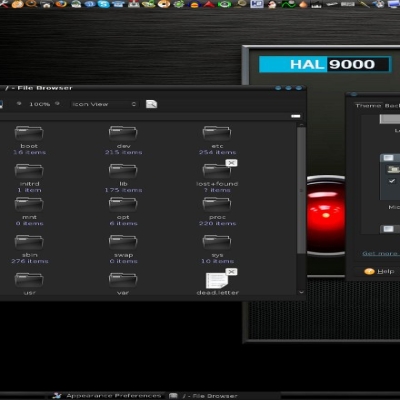Click the red triangle icon in top panel
This screenshot has width=400, height=400.
pos(209,4)
